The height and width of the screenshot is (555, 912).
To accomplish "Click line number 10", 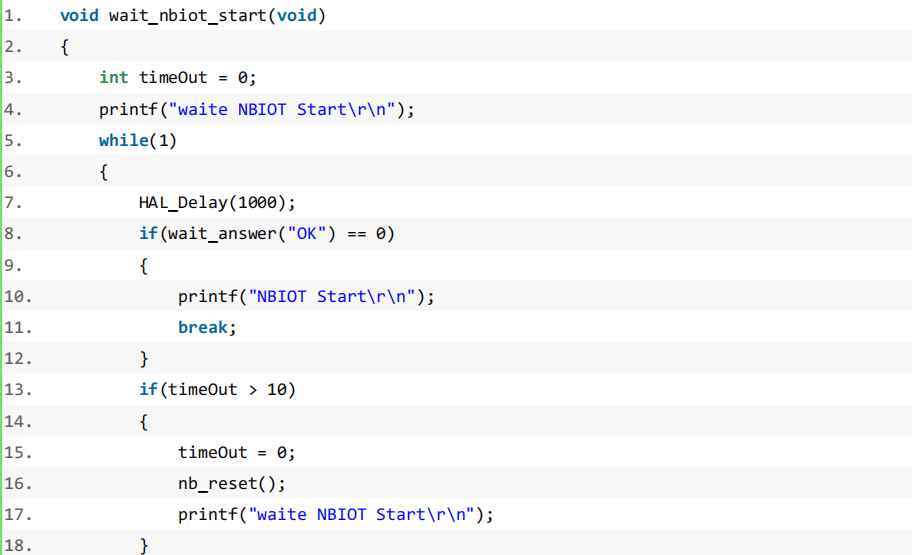I will (18, 297).
